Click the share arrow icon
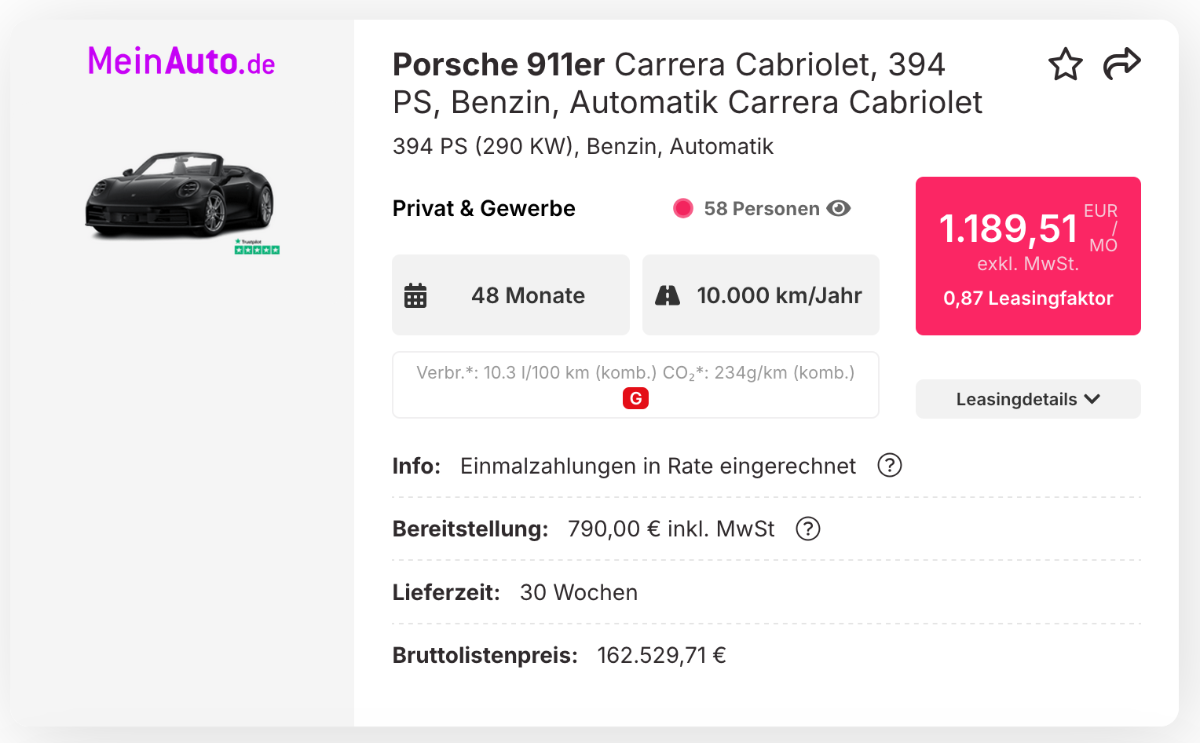 point(1122,63)
